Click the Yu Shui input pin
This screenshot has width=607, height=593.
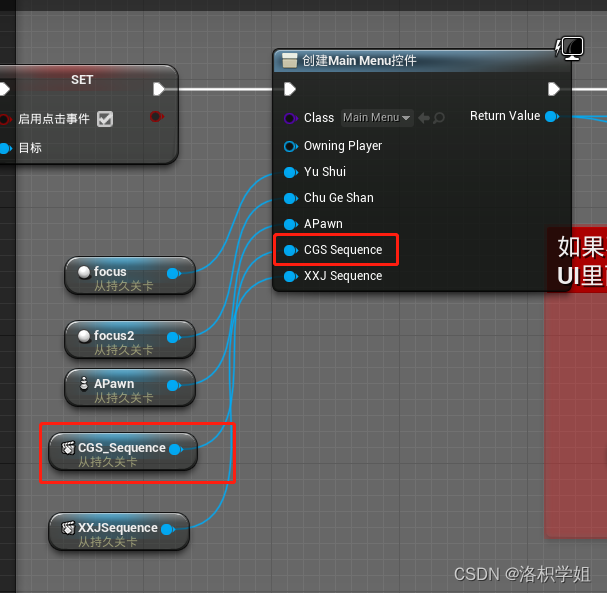(x=291, y=172)
